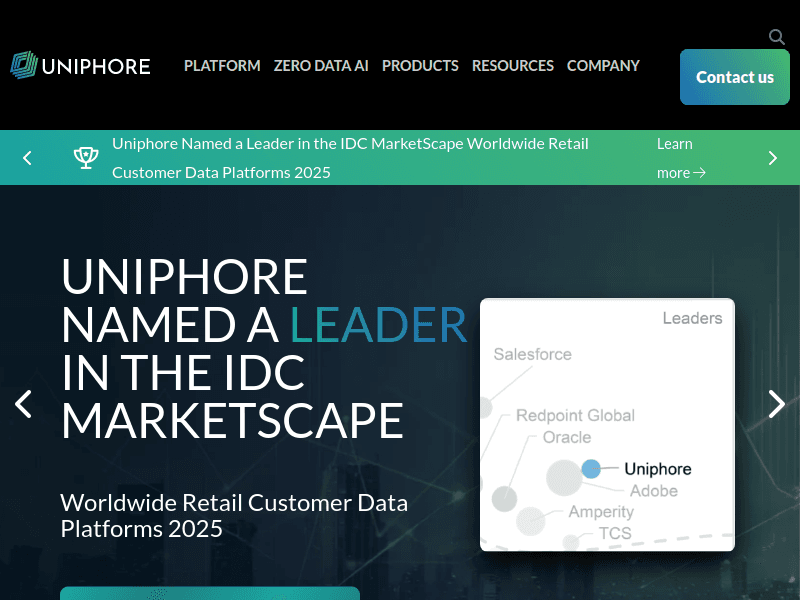Screen dimensions: 800x600
Task: Advance to next announcement in green banner
Action: 772,158
